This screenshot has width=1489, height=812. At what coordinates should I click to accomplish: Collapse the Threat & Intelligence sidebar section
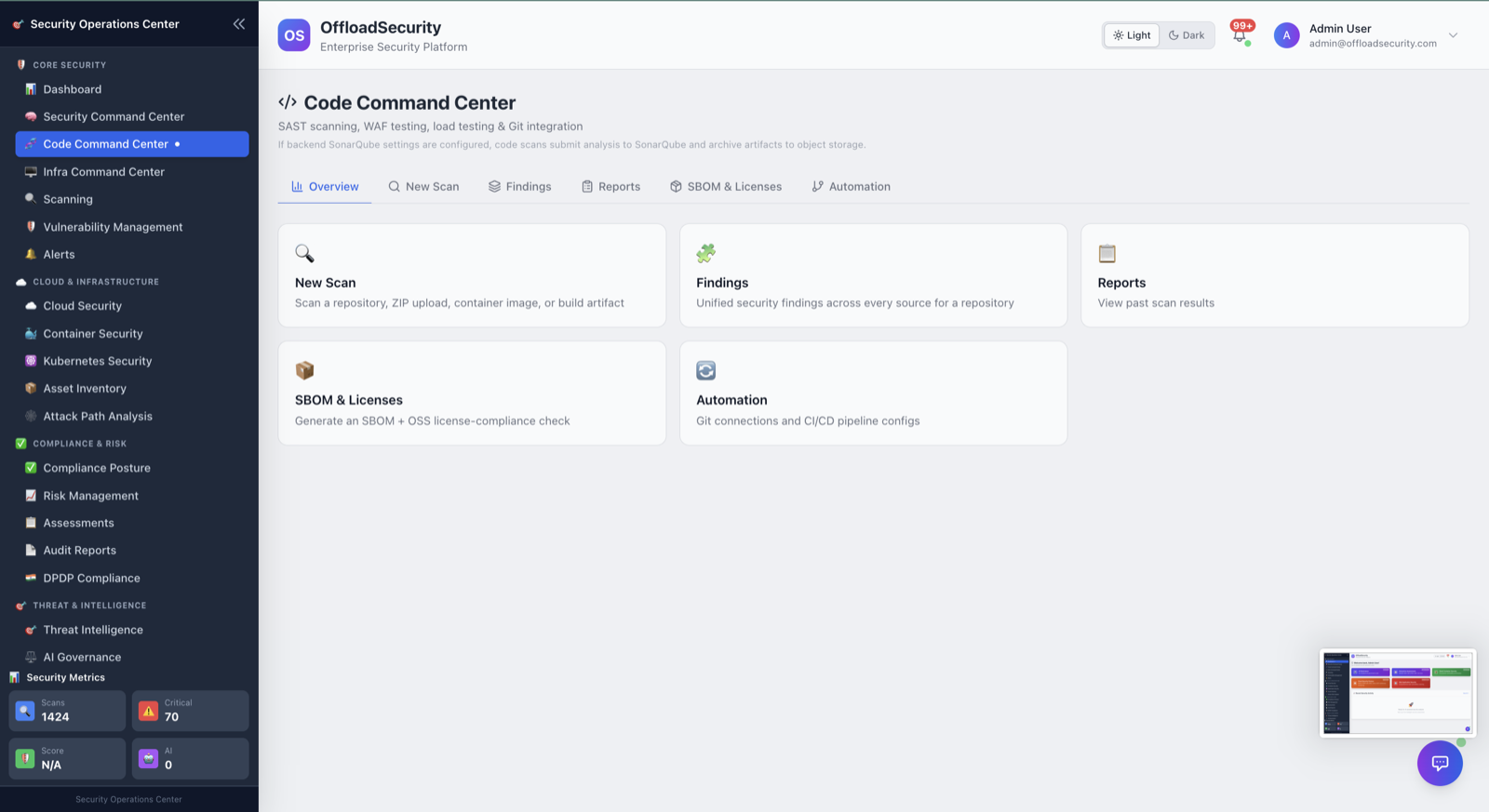[89, 606]
